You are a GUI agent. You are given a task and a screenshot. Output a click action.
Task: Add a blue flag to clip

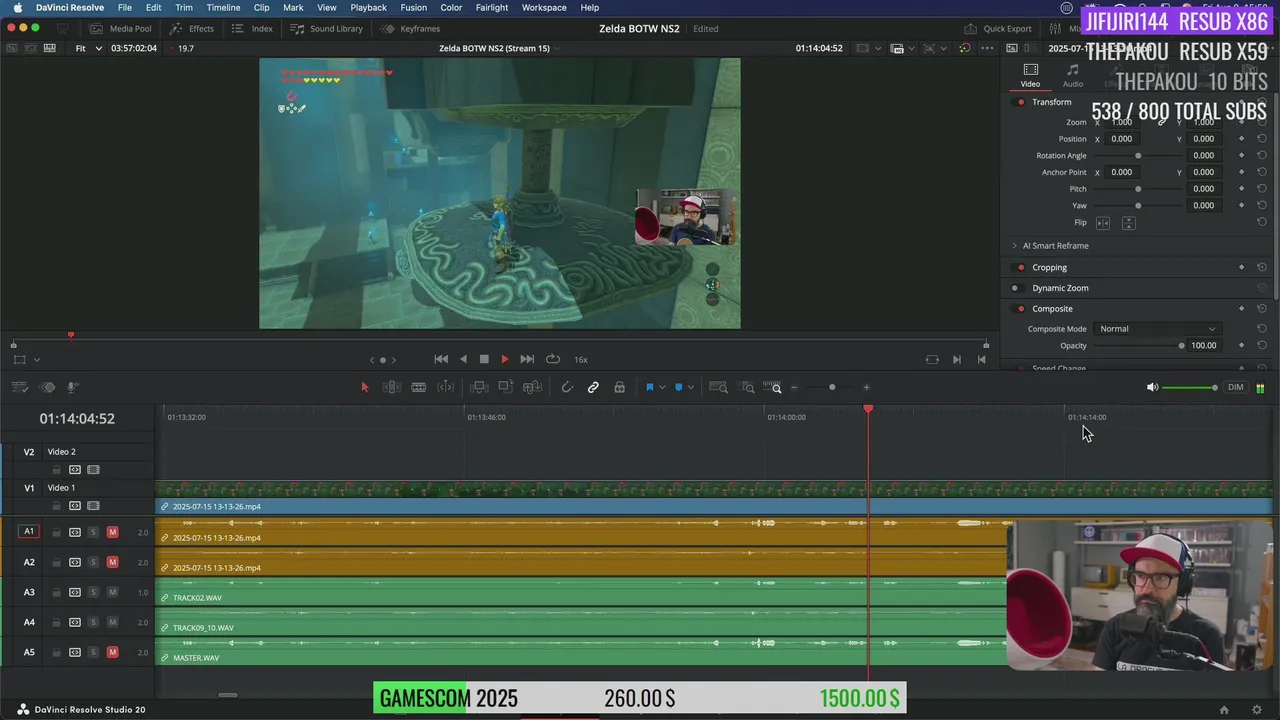[x=649, y=388]
